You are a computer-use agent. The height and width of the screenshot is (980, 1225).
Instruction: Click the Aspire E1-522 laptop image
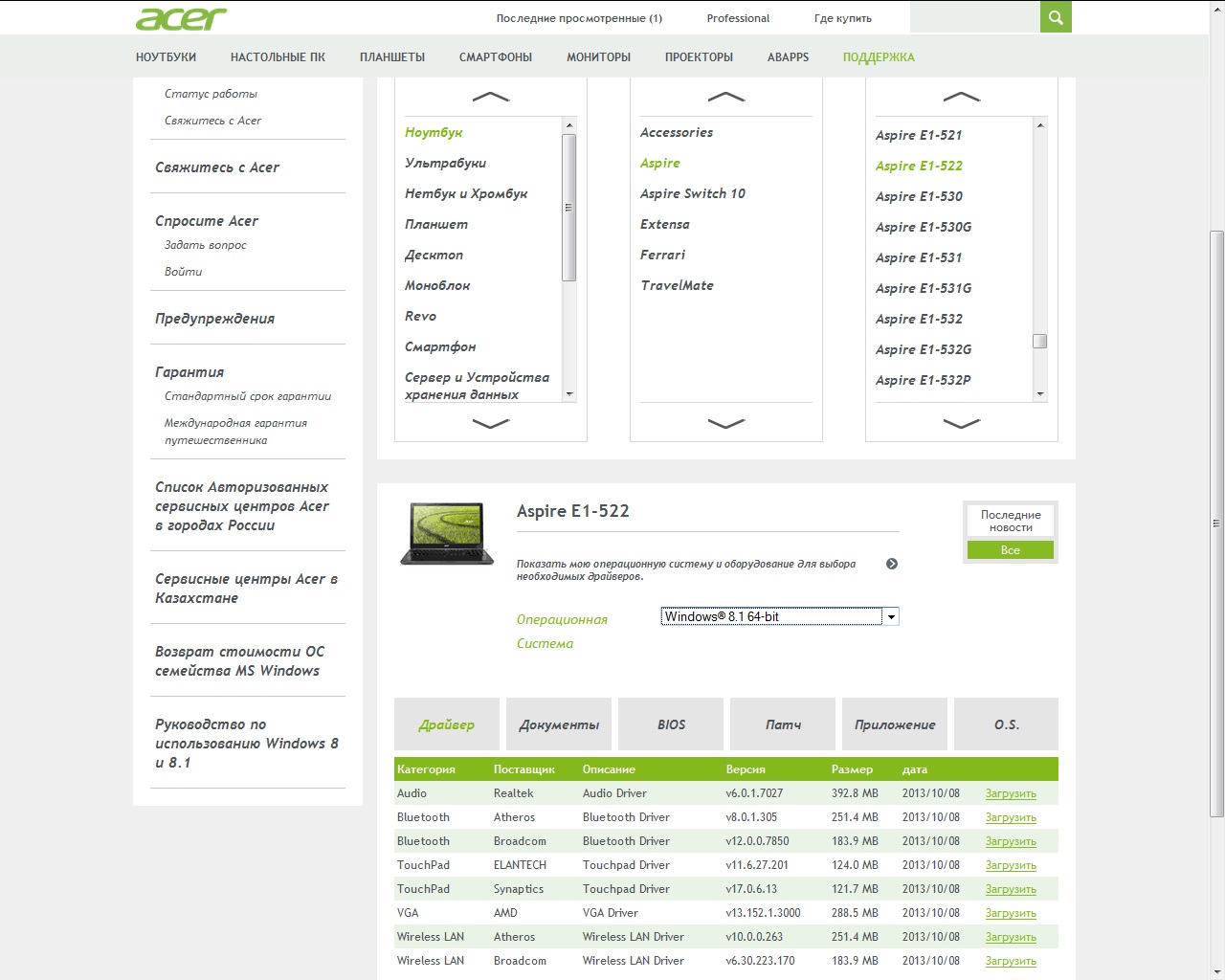(447, 534)
